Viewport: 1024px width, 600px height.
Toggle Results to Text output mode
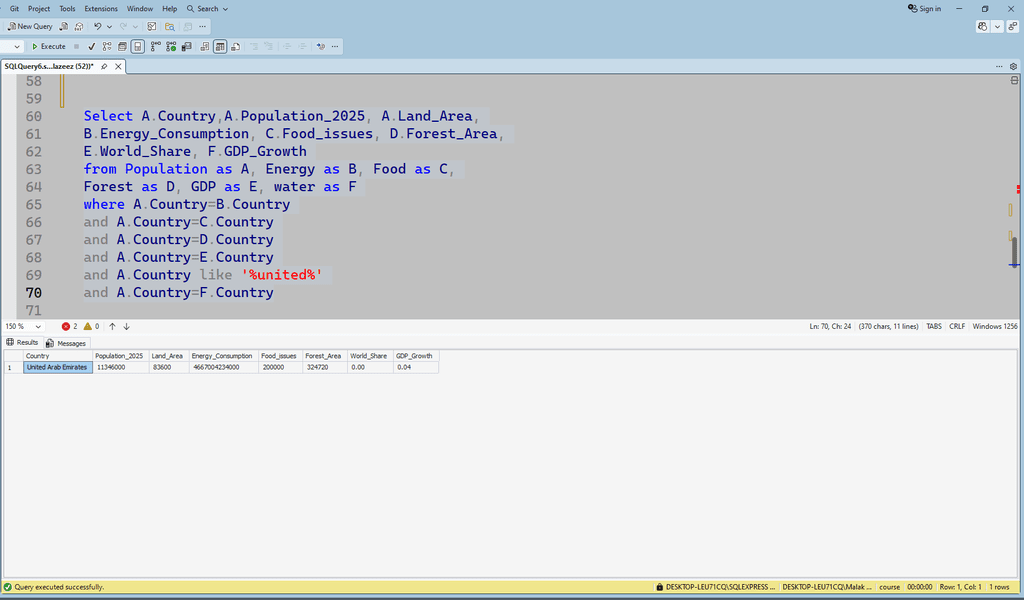coord(204,46)
